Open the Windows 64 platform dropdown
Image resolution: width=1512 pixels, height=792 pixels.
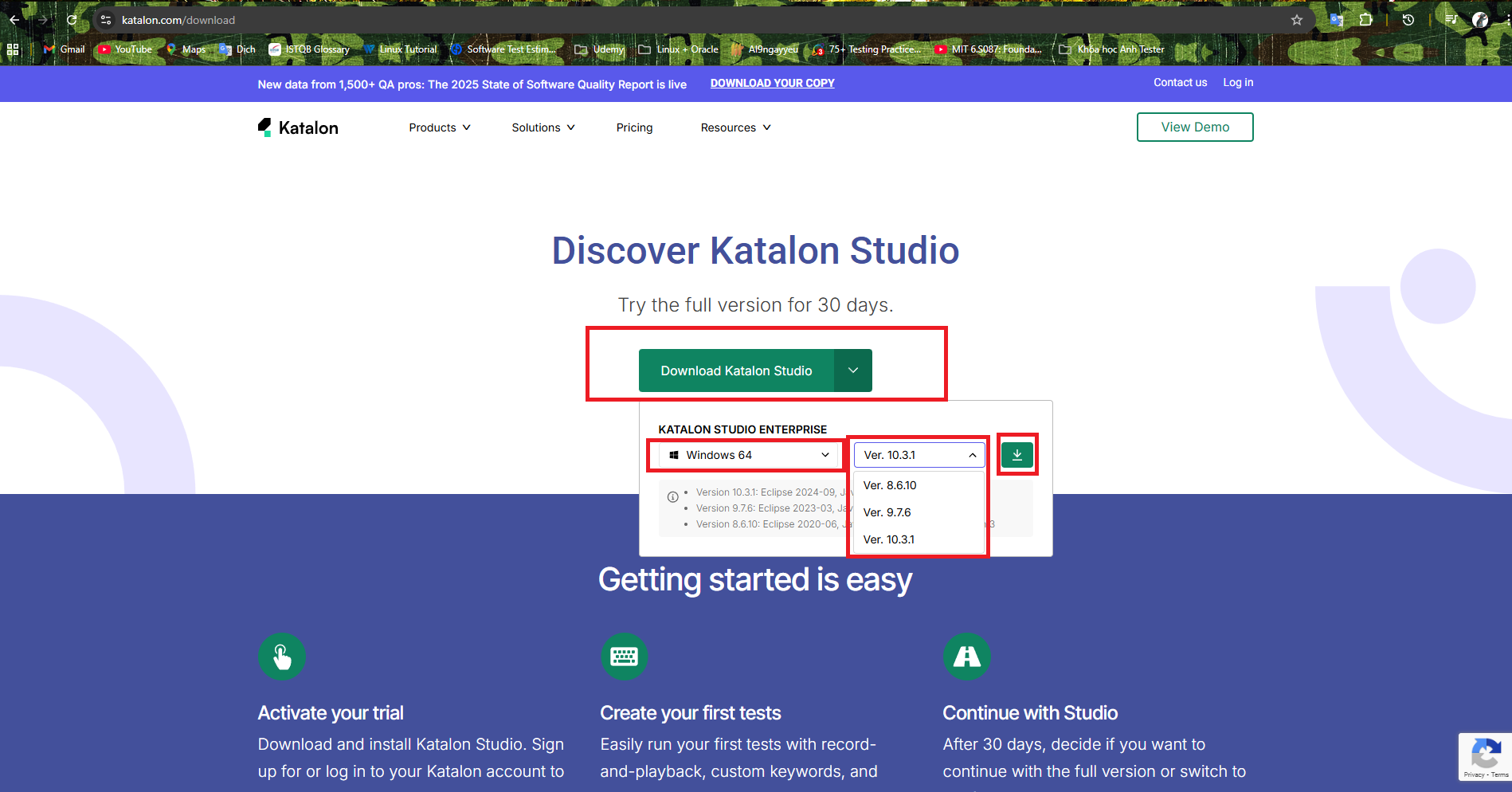749,455
